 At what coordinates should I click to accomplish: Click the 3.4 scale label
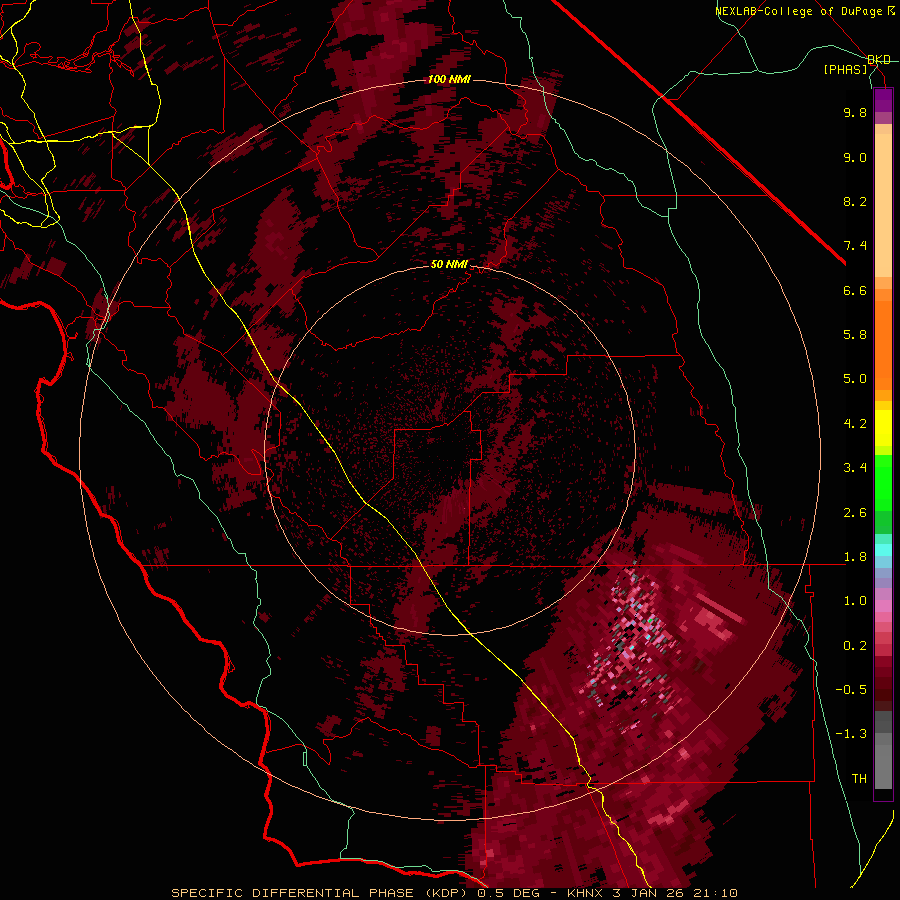[x=855, y=468]
